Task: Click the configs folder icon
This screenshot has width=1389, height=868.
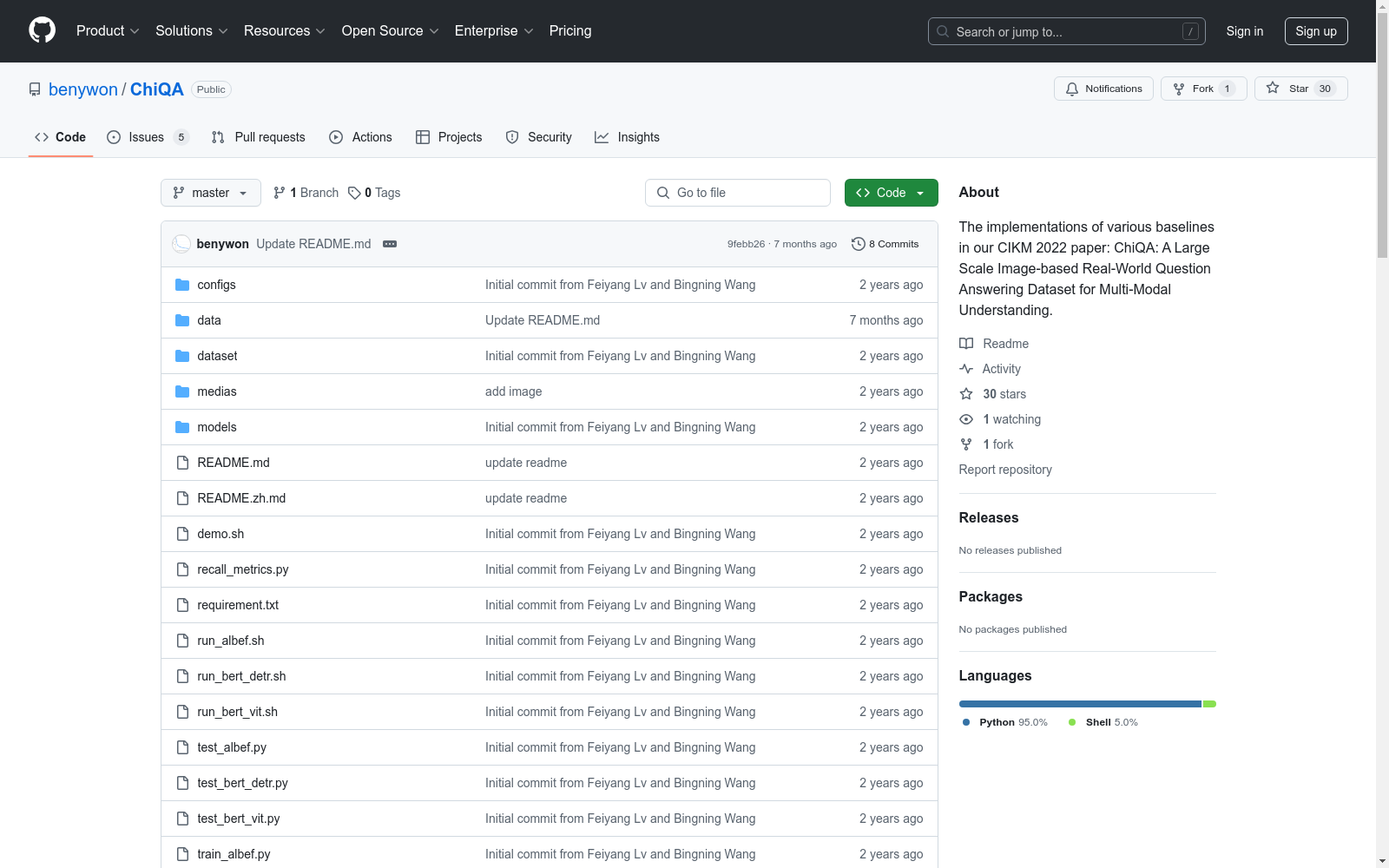Action: [x=182, y=285]
